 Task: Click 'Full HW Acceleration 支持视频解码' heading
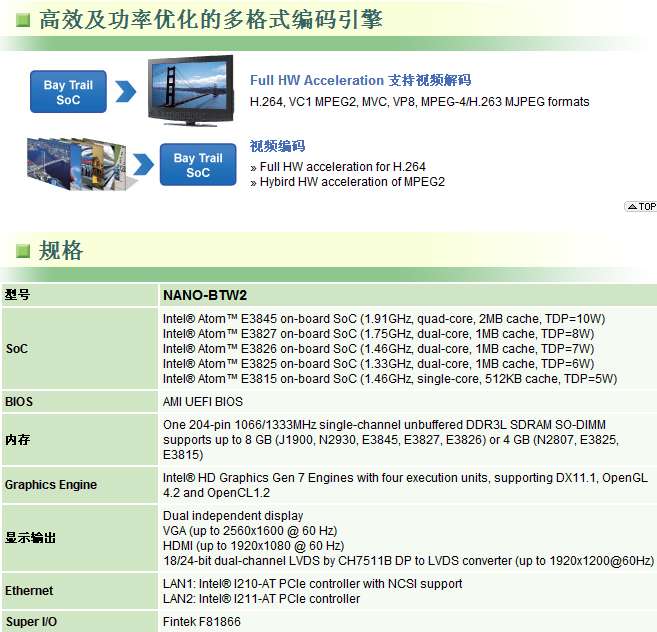point(360,80)
